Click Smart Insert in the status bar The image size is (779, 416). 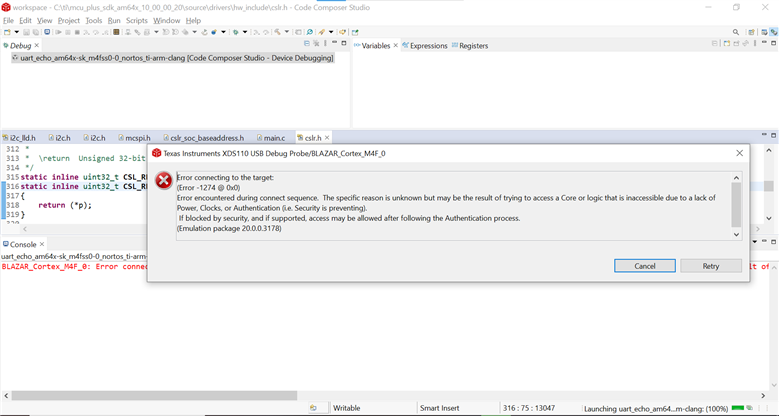[x=440, y=408]
